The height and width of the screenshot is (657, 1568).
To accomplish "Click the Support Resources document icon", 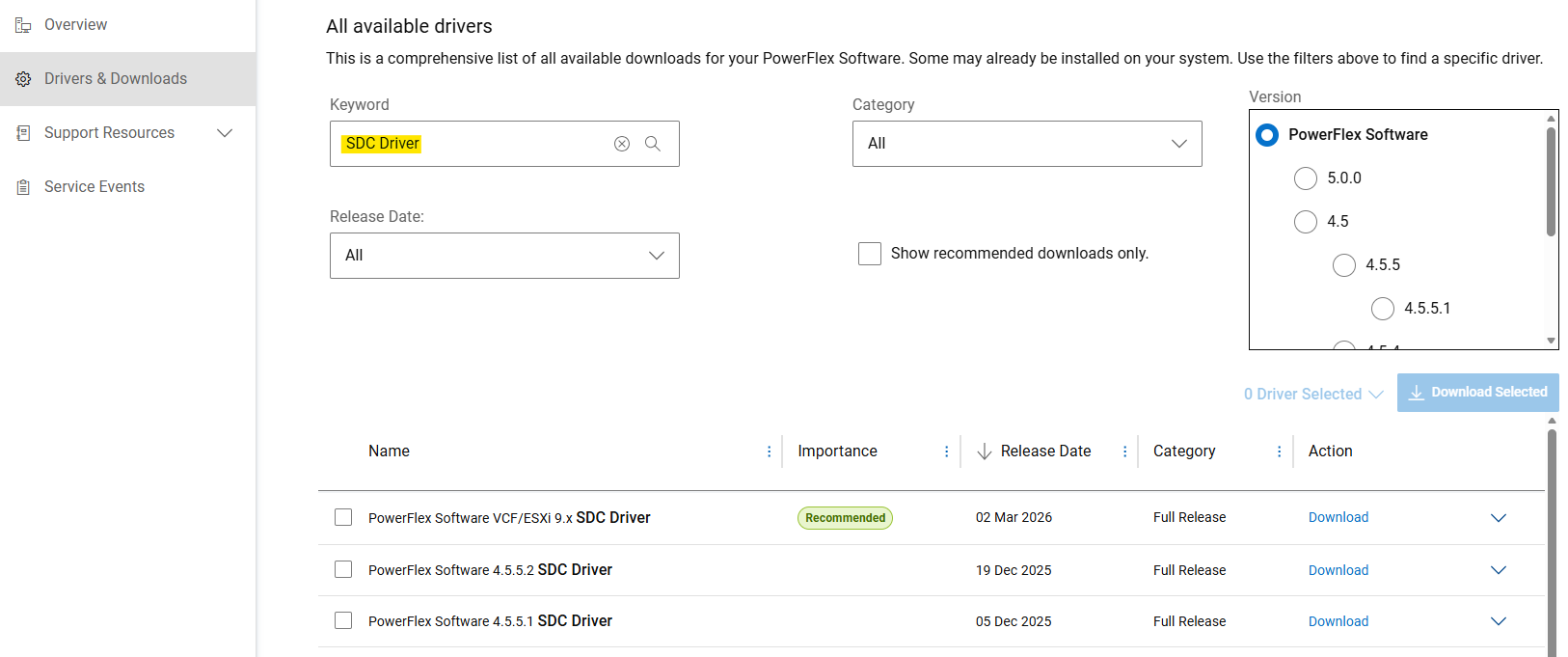I will (x=23, y=133).
